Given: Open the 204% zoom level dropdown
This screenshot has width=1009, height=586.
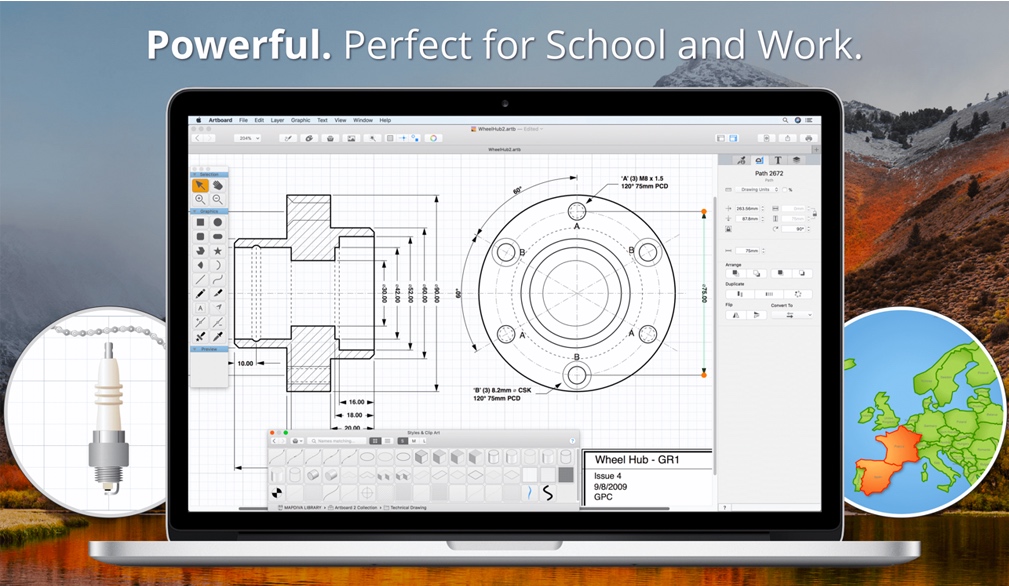Looking at the screenshot, I should click(247, 138).
